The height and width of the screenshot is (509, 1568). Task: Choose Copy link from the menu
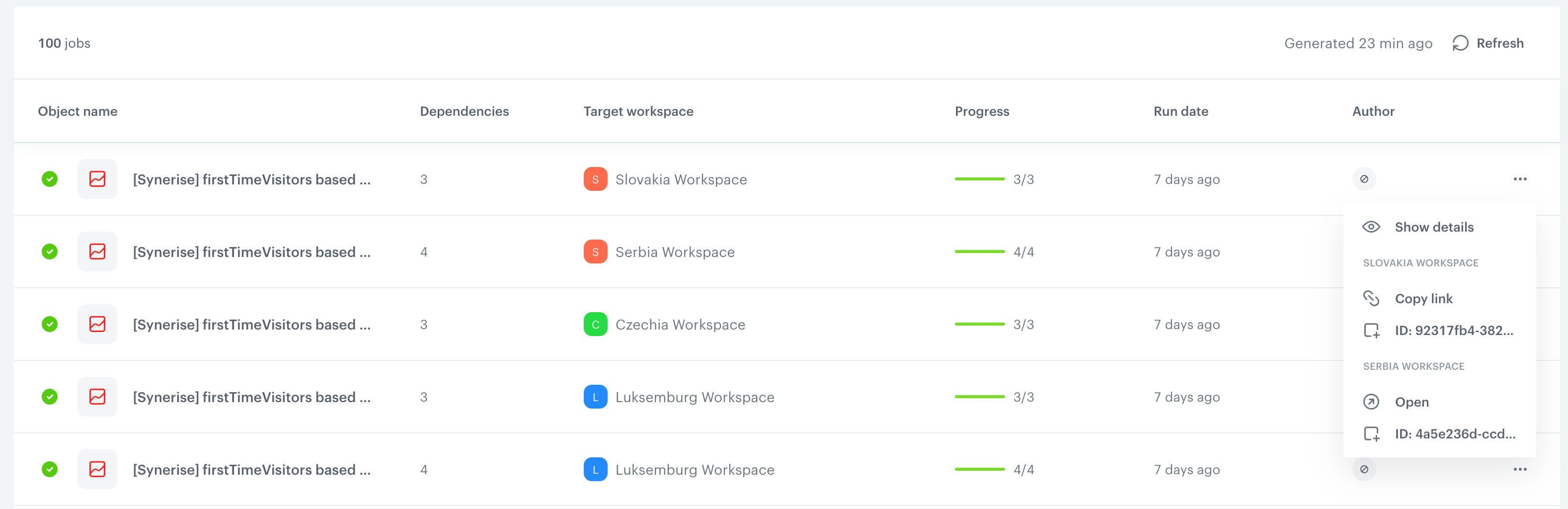(1423, 298)
